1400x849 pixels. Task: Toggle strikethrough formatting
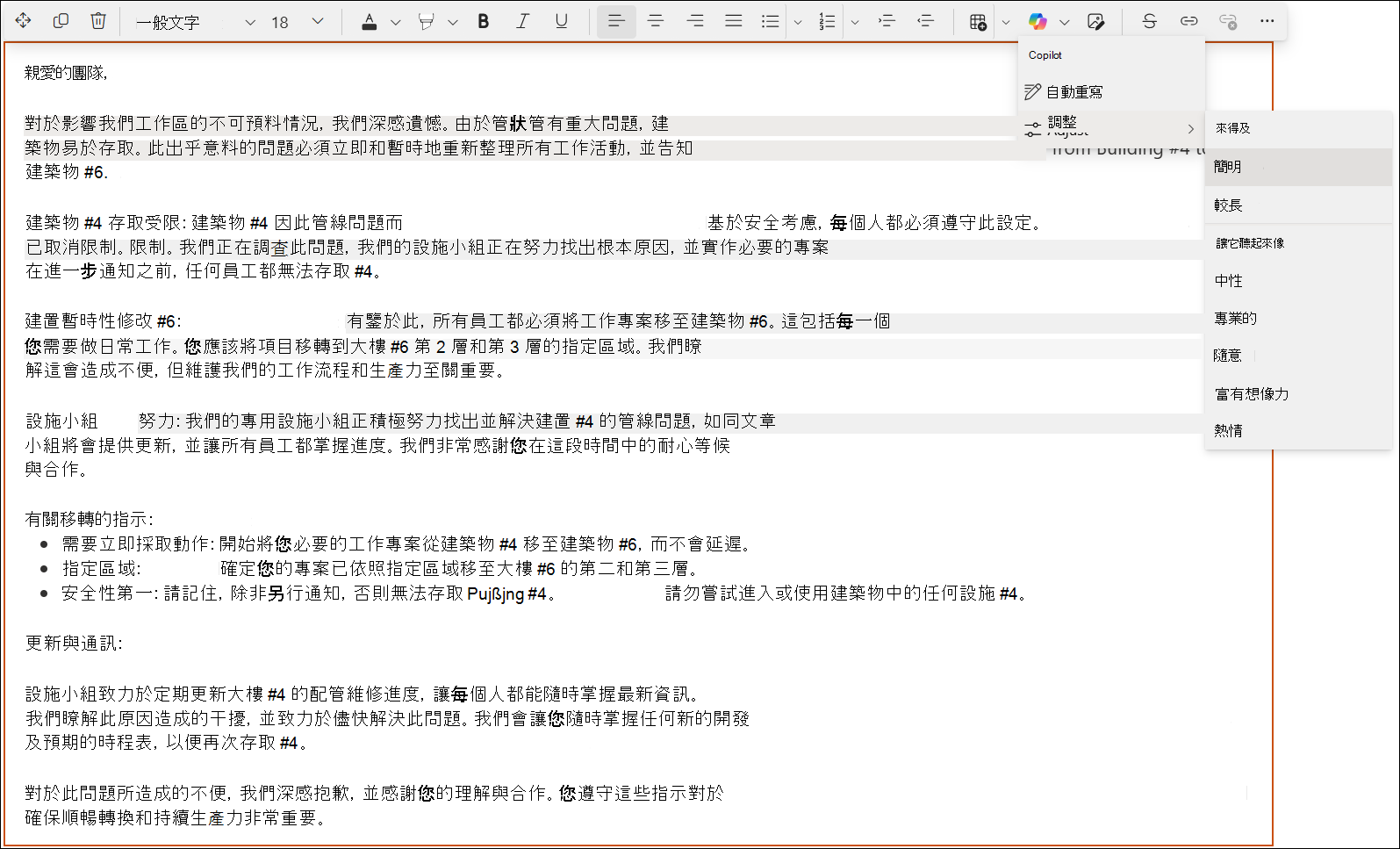(x=1149, y=22)
